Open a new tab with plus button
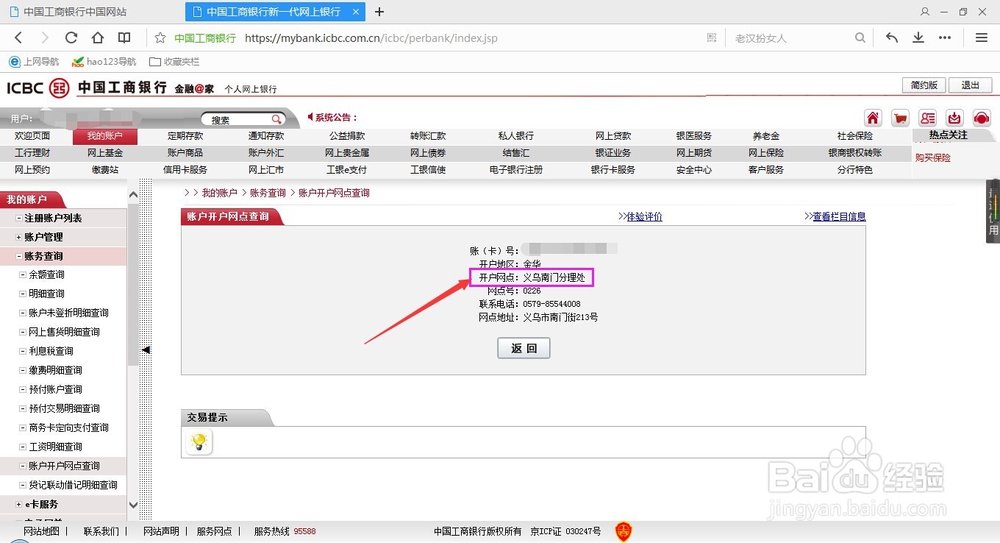Screen dimensions: 1000x543 (379, 11)
